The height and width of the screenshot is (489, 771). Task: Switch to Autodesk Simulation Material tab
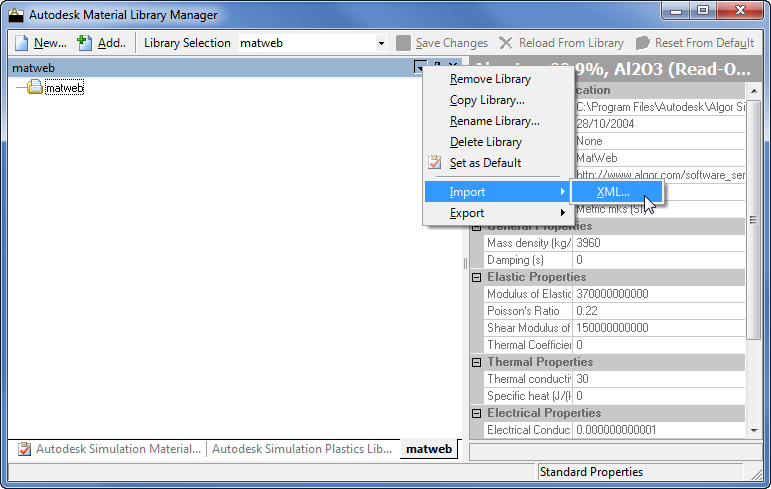click(x=110, y=449)
